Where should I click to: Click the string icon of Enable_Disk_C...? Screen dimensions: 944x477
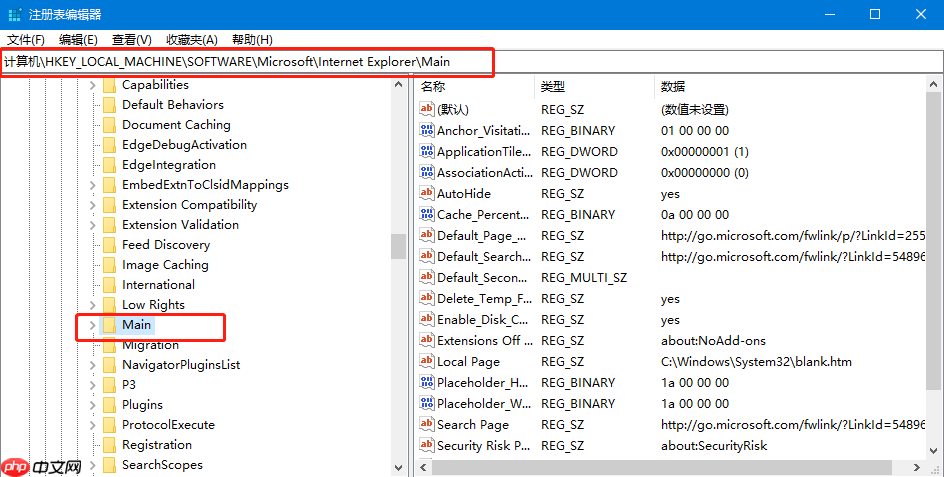pyautogui.click(x=427, y=320)
